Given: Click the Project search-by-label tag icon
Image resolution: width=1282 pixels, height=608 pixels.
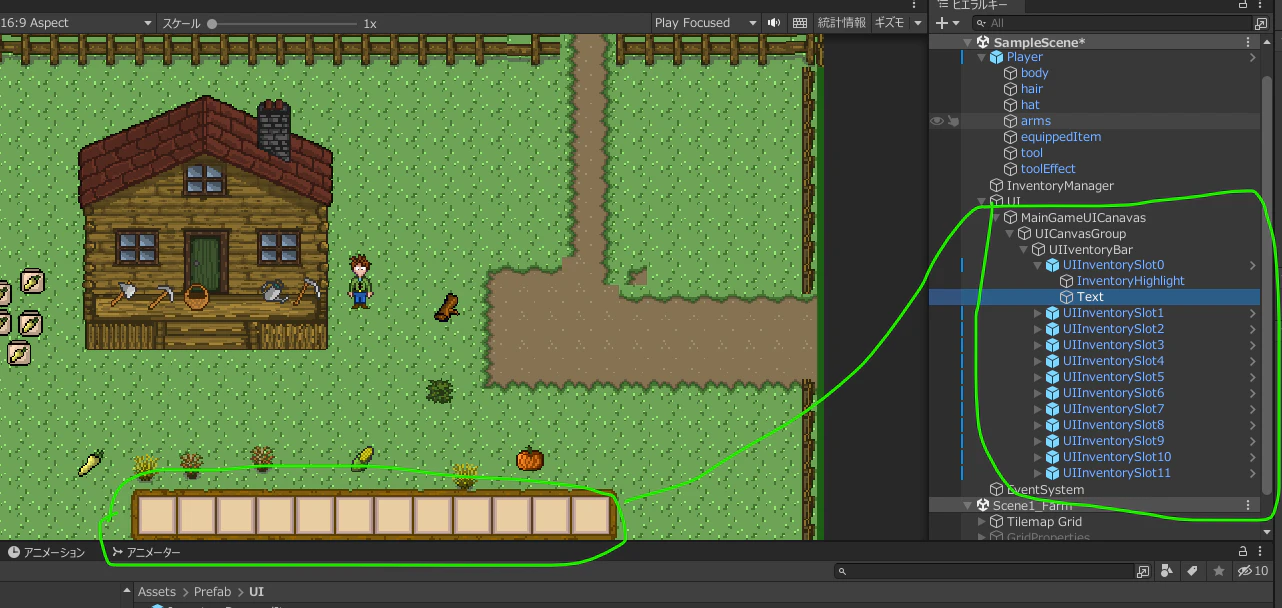Looking at the screenshot, I should (x=1192, y=571).
